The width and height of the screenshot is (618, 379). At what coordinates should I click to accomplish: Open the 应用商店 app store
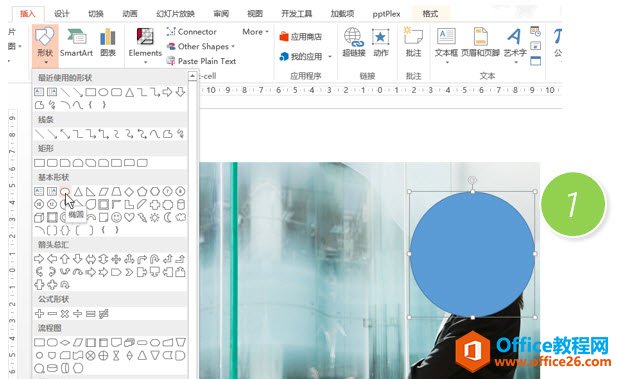coord(301,37)
